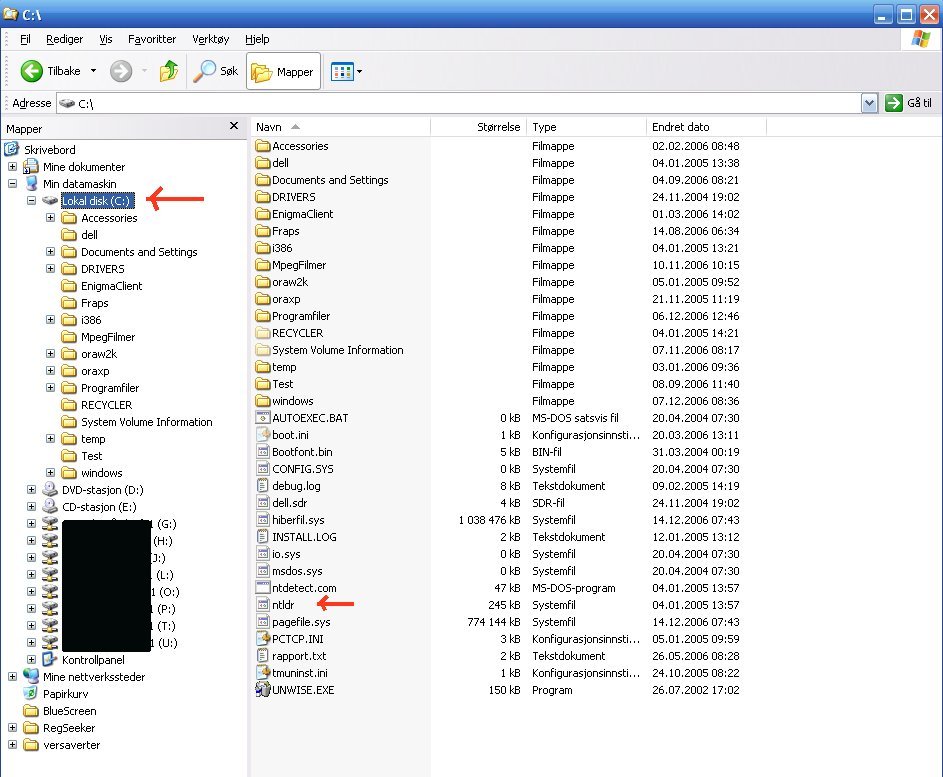
Task: Sort by the Størrelse column header
Action: (479, 127)
